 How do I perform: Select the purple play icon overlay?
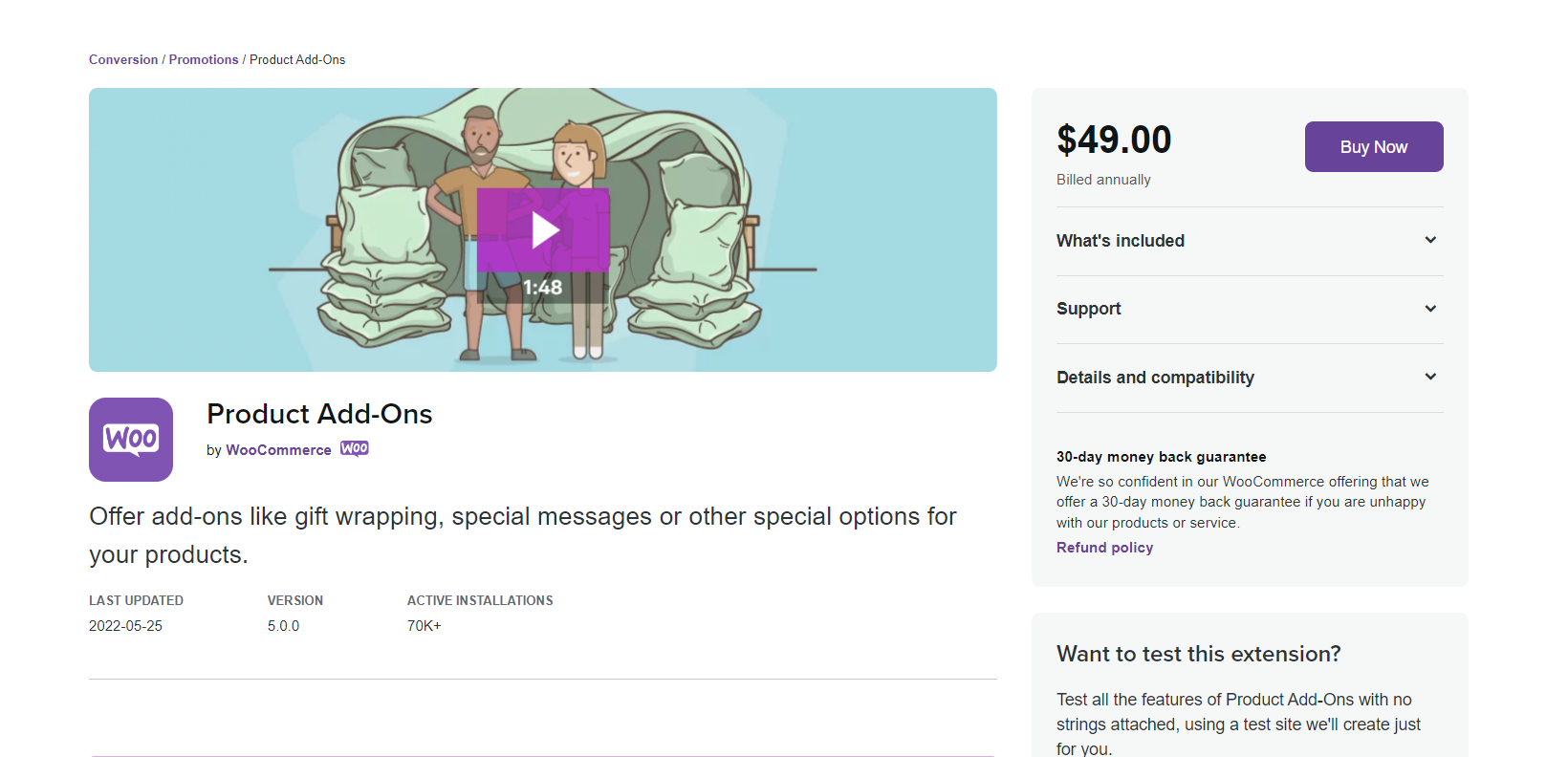click(x=543, y=229)
